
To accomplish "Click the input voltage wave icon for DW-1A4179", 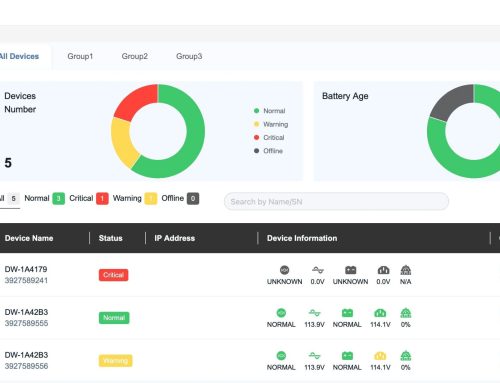I will 318,270.
